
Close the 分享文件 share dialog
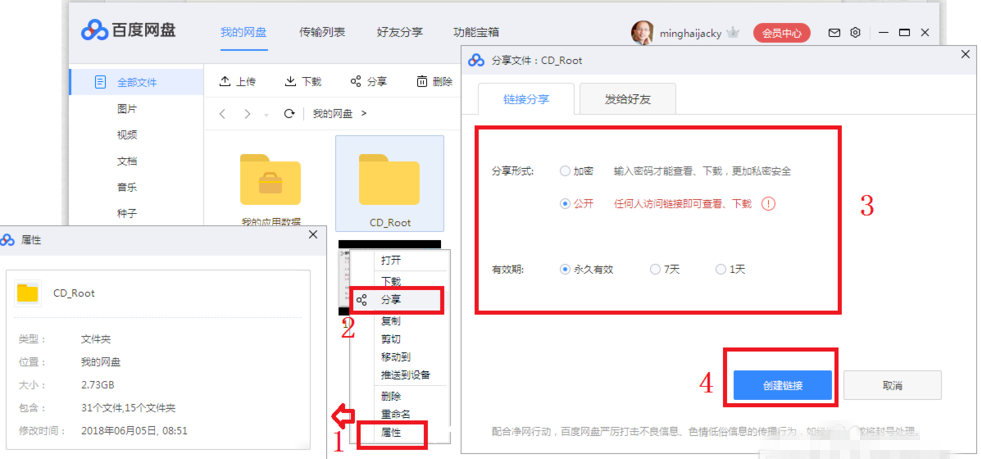(965, 55)
